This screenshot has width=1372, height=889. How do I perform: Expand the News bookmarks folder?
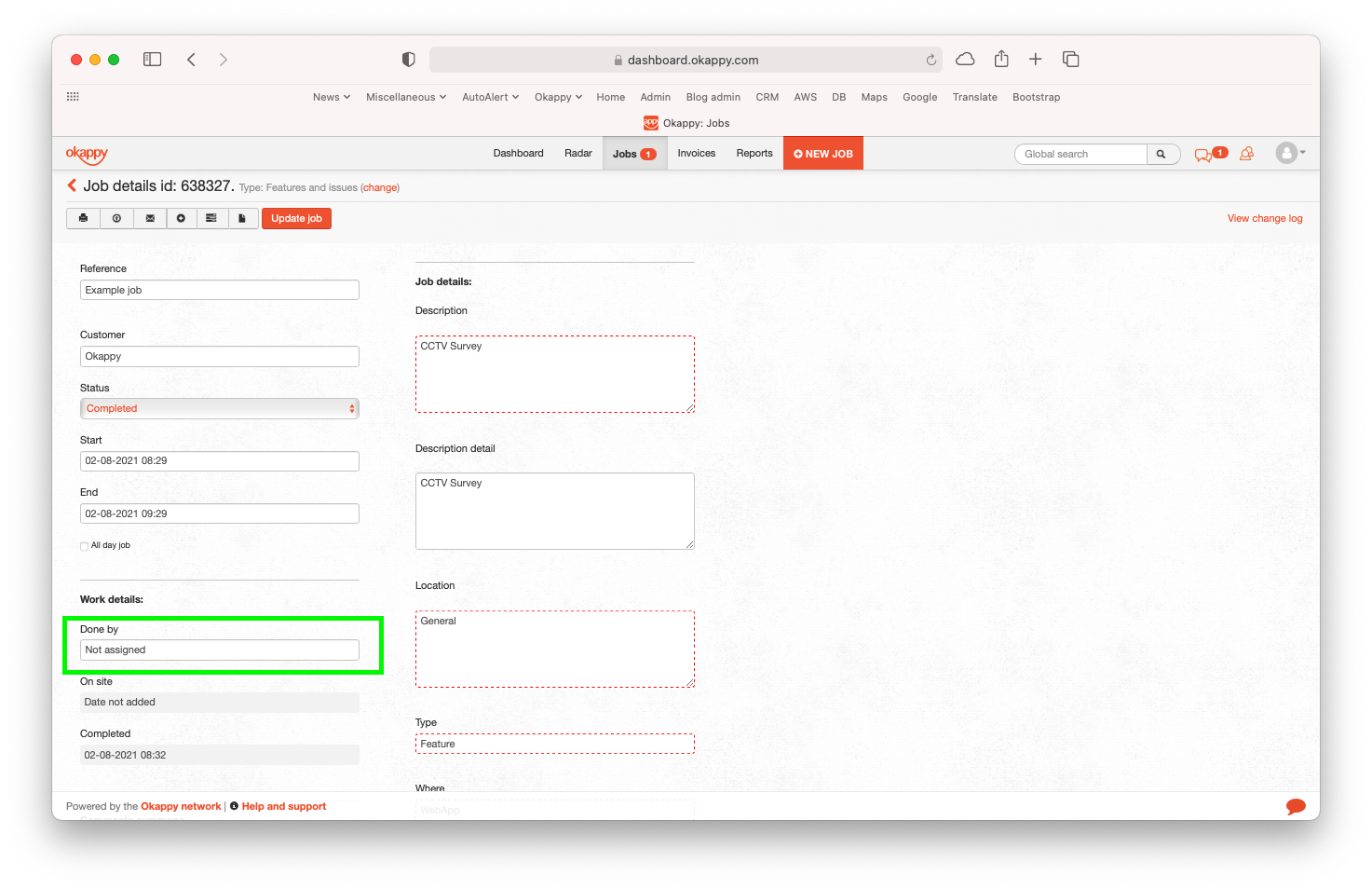pyautogui.click(x=332, y=97)
